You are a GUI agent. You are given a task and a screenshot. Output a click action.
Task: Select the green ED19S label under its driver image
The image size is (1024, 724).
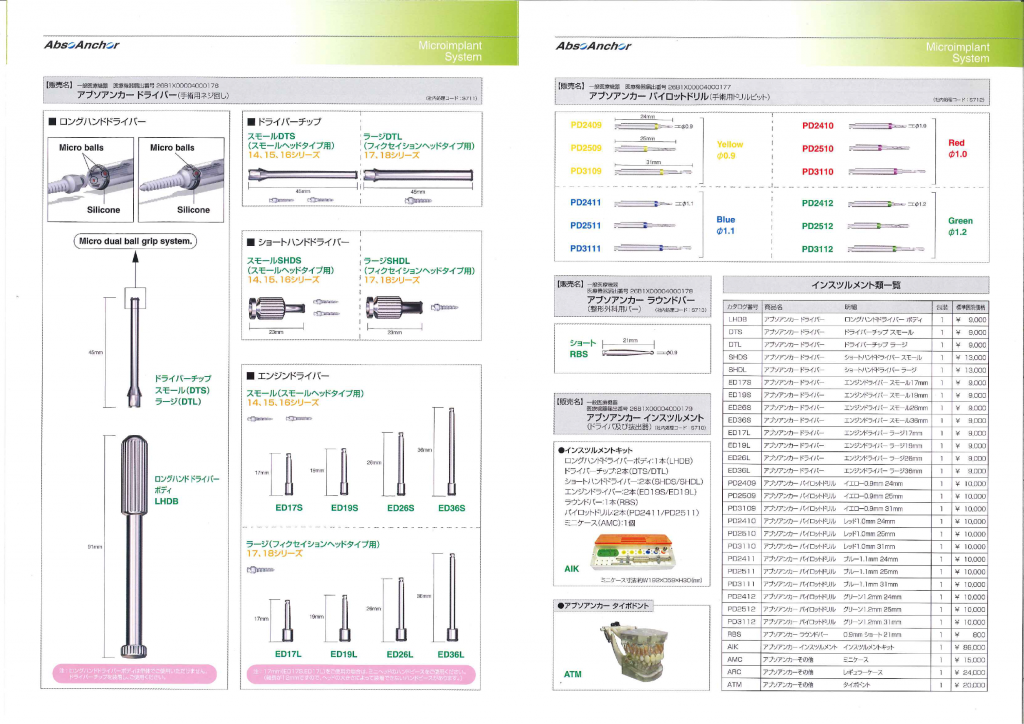pos(344,508)
